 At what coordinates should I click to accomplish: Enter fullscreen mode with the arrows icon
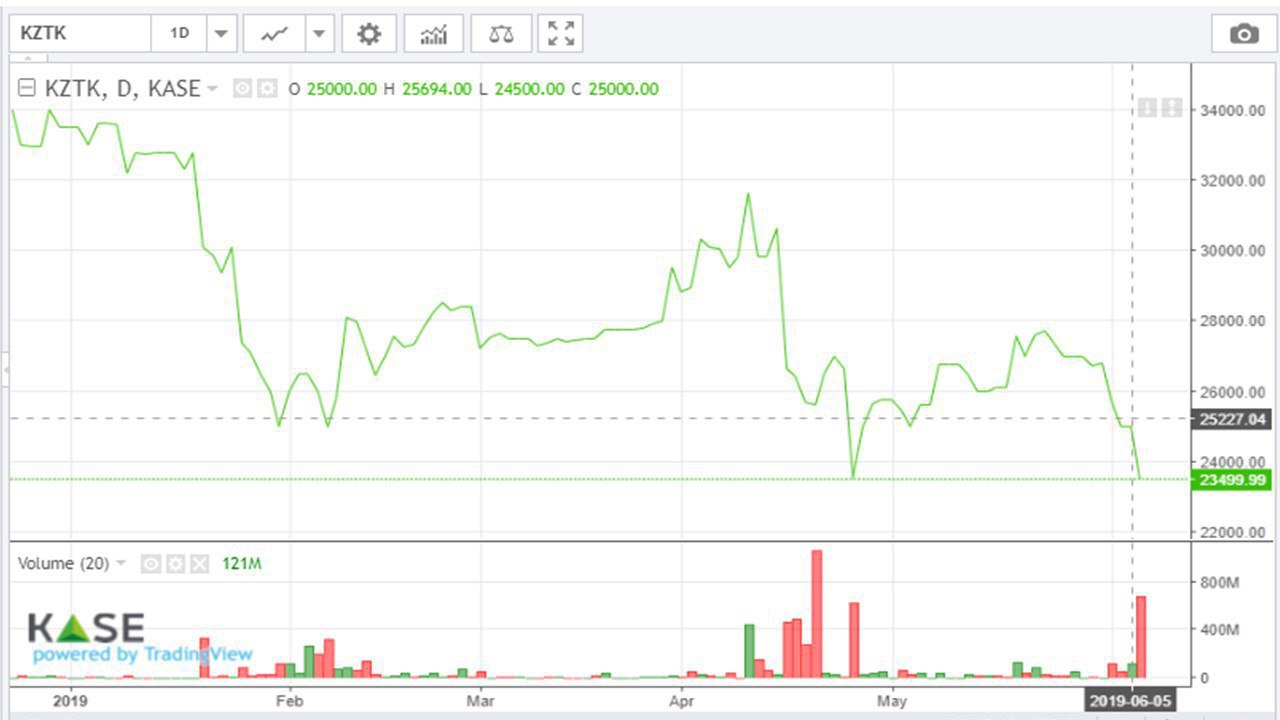coord(561,34)
